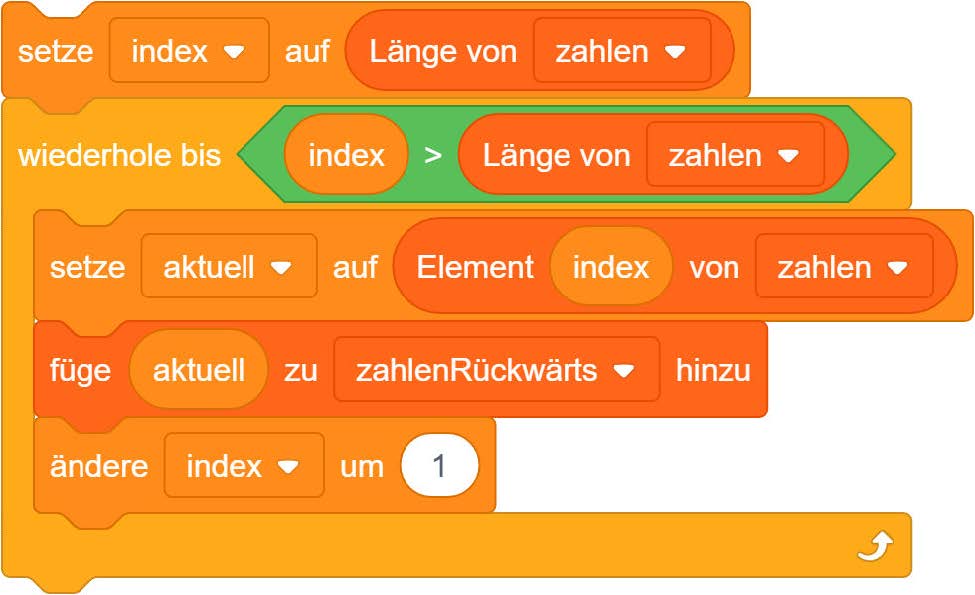Viewport: 975px width, 595px height.
Task: Click the loop arrow icon at the bottom
Action: [x=874, y=547]
